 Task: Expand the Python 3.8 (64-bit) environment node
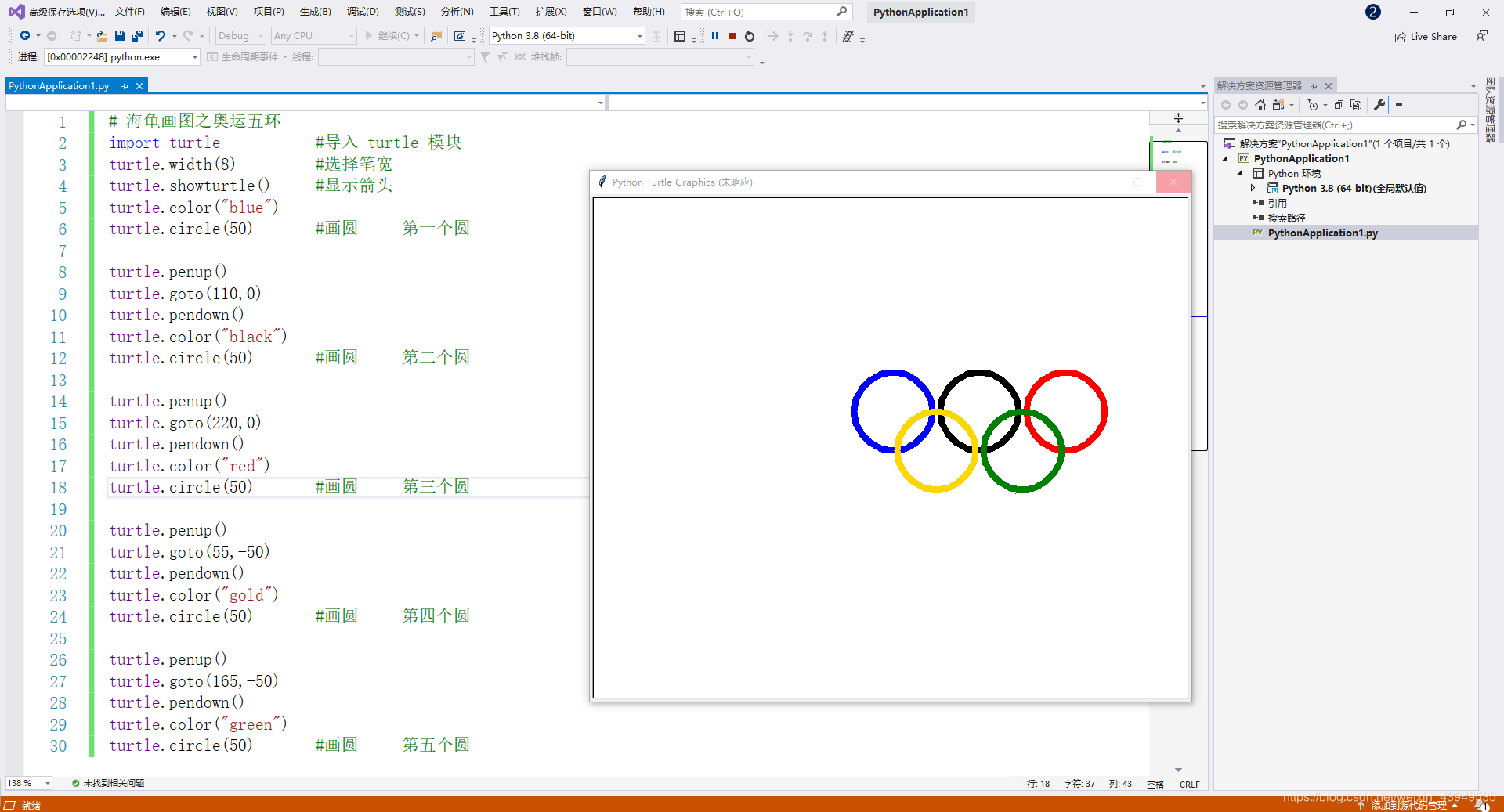(x=1253, y=188)
